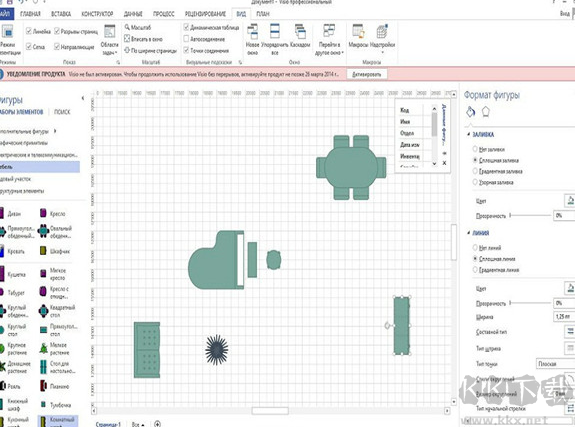
Task: Toggle the Линейка checkbox
Action: click(29, 31)
